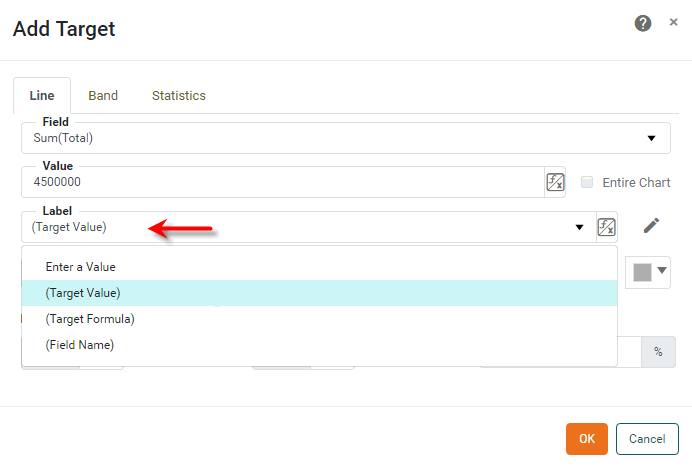Expand the Field Sum(Total) dropdown
The image size is (692, 468).
pos(651,138)
